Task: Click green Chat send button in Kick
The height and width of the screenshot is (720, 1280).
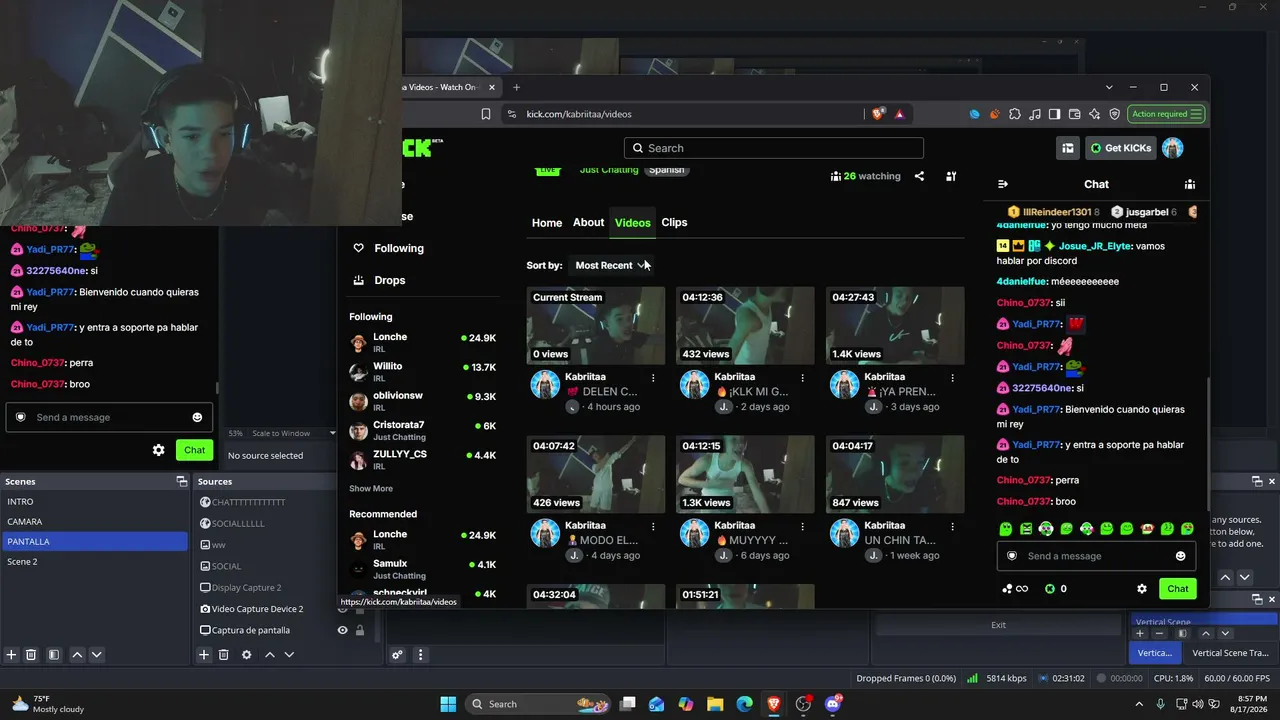Action: tap(1178, 589)
